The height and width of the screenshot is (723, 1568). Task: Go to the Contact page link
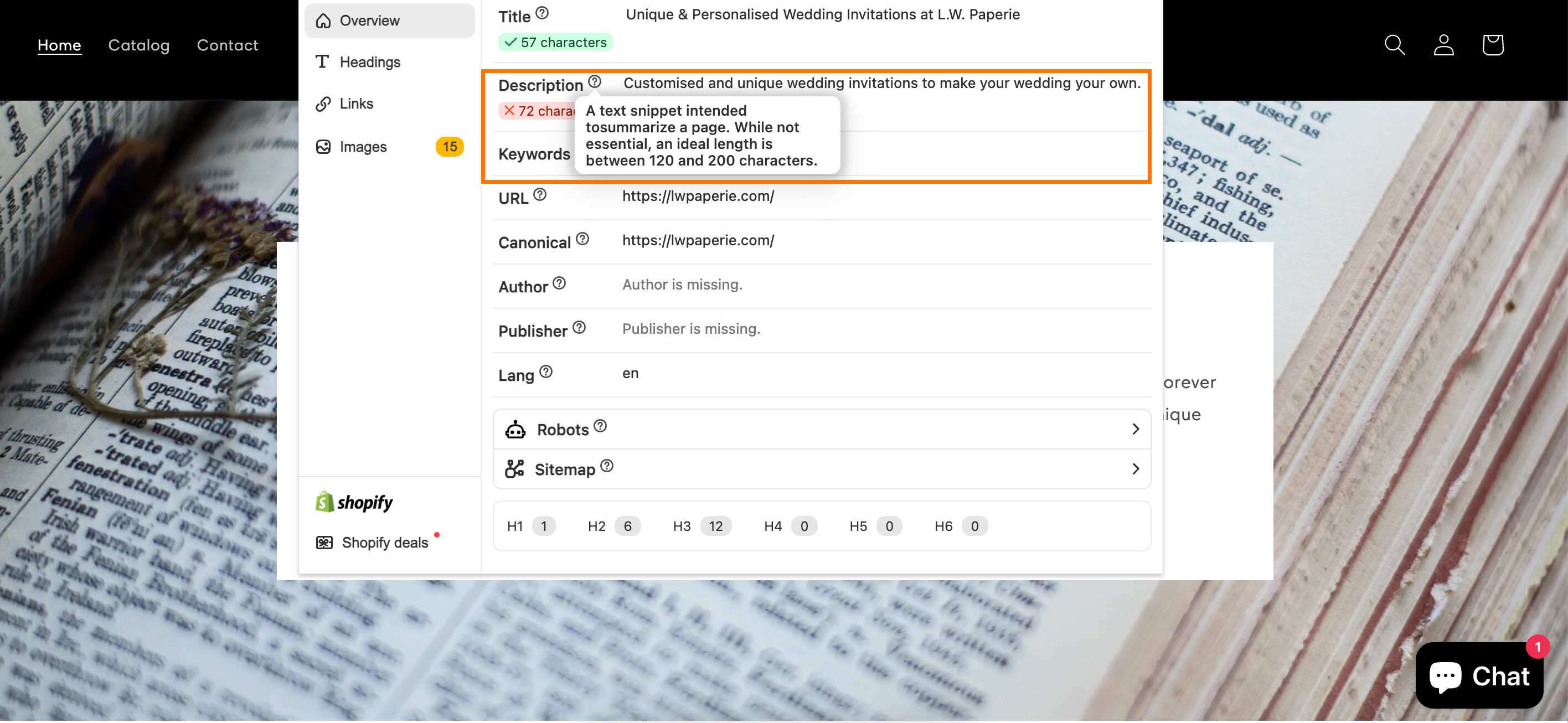point(227,45)
